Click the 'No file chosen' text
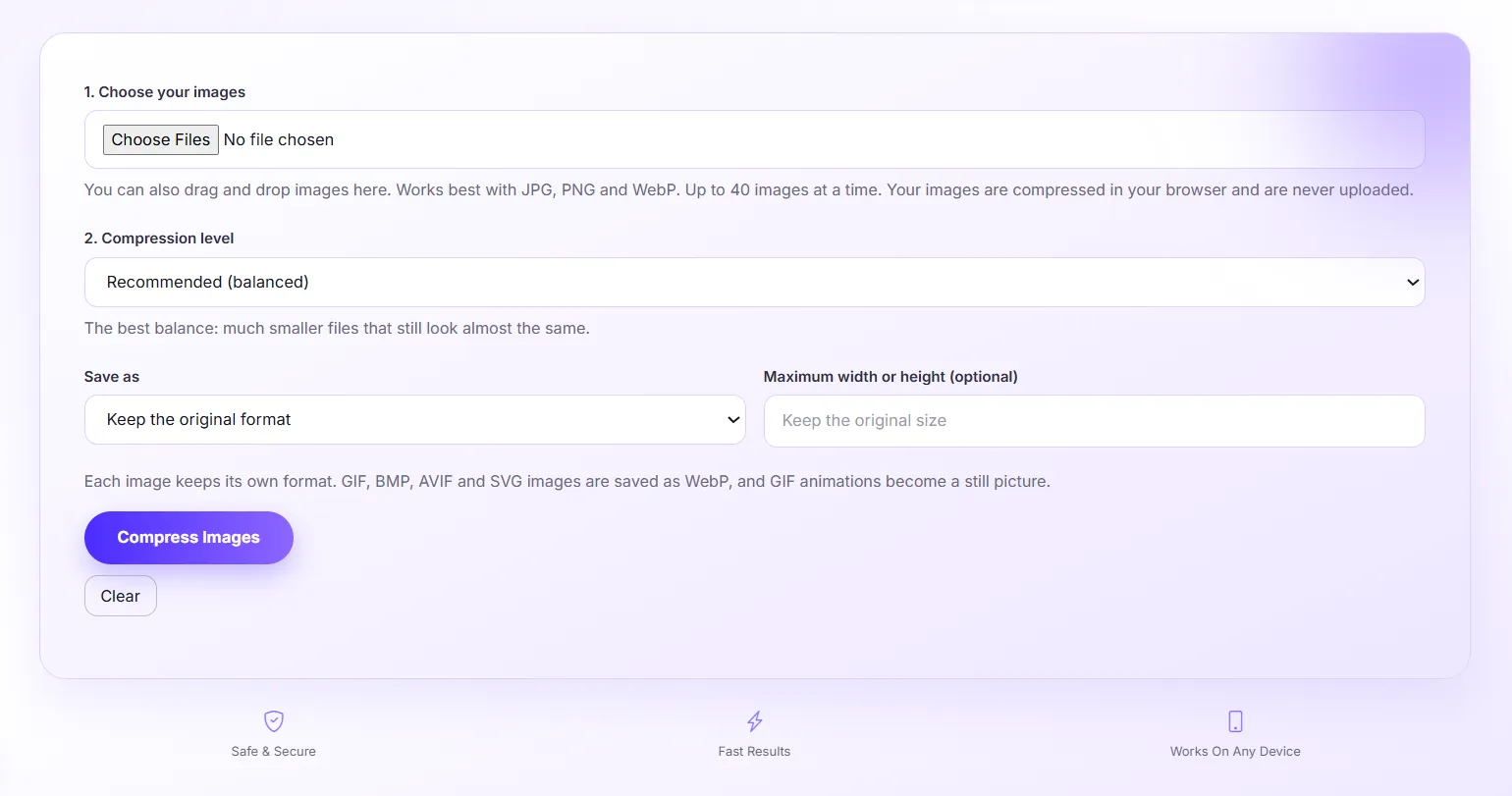The width and height of the screenshot is (1512, 796). click(x=279, y=139)
